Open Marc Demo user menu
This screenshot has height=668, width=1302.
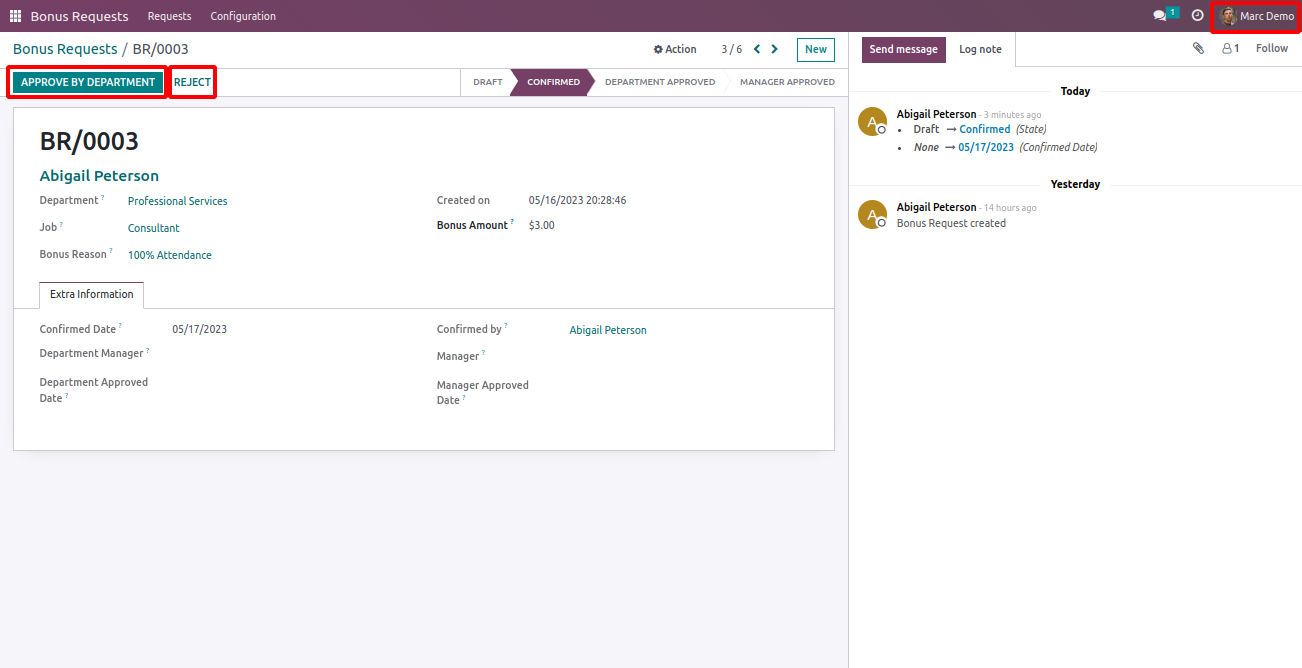[x=1256, y=16]
